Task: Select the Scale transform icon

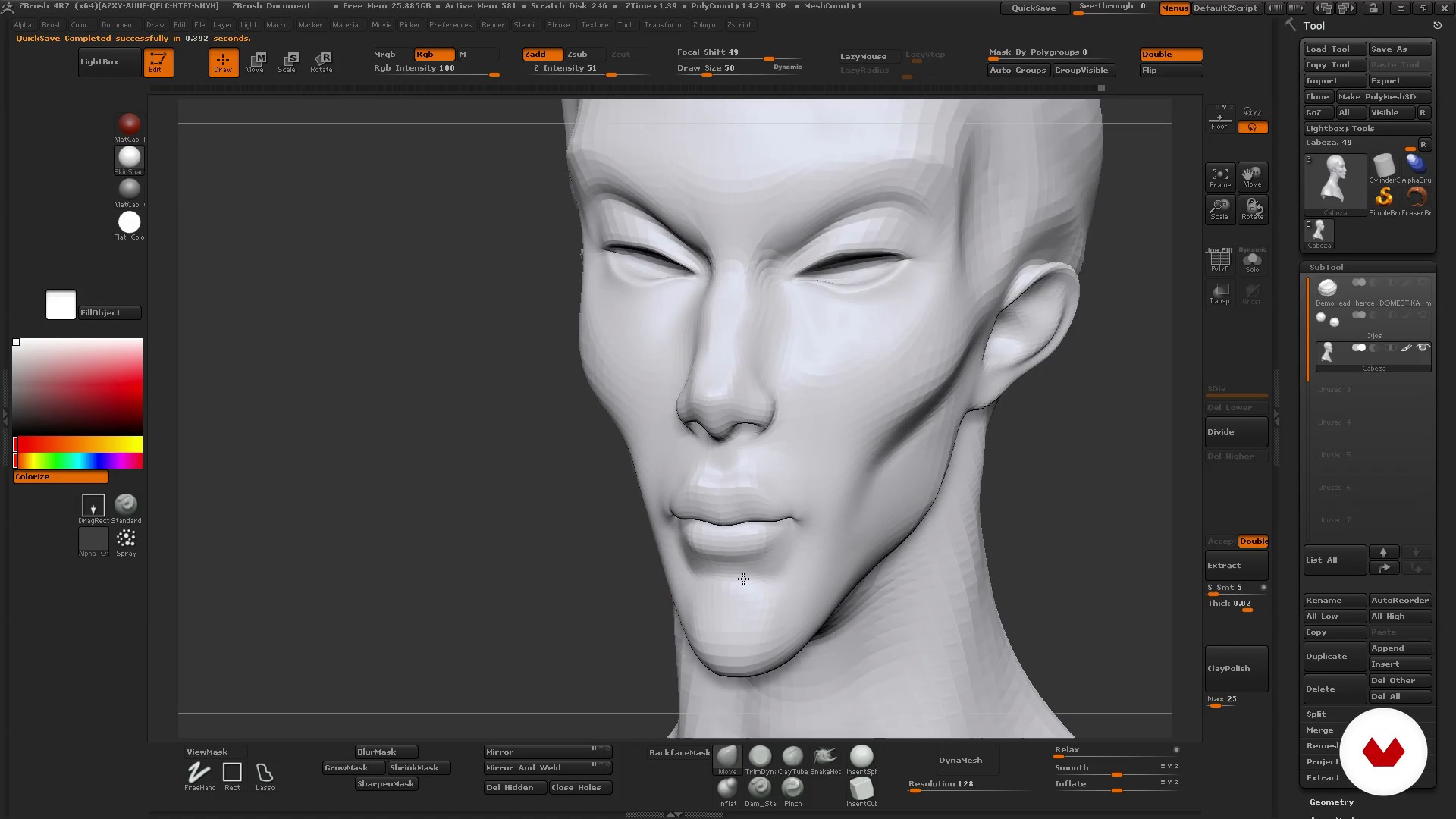Action: (x=287, y=62)
